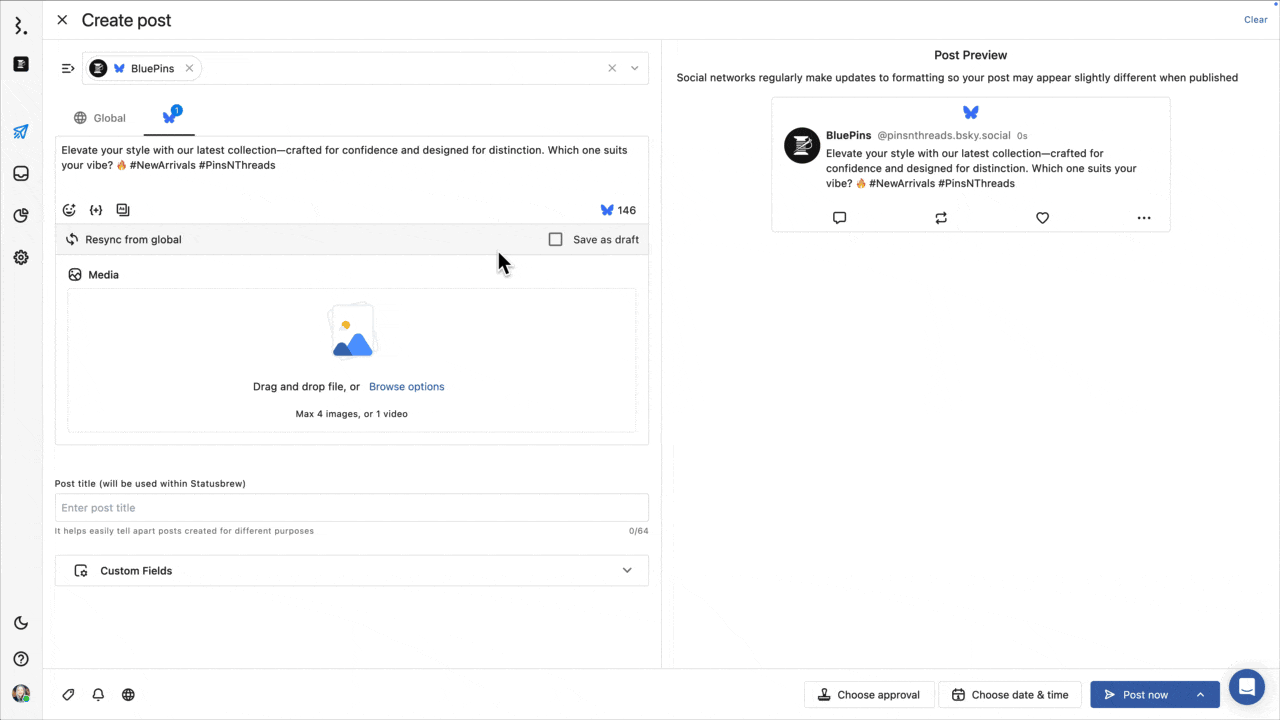This screenshot has width=1280, height=720.
Task: Insert an emoji with the emoji picker icon
Action: point(69,210)
